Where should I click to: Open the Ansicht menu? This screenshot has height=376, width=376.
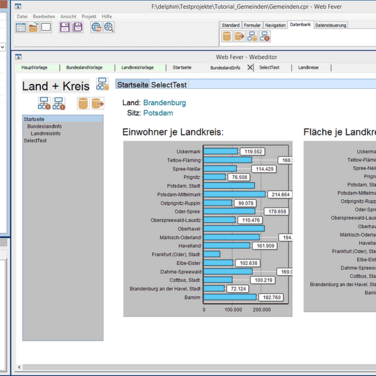pyautogui.click(x=68, y=16)
